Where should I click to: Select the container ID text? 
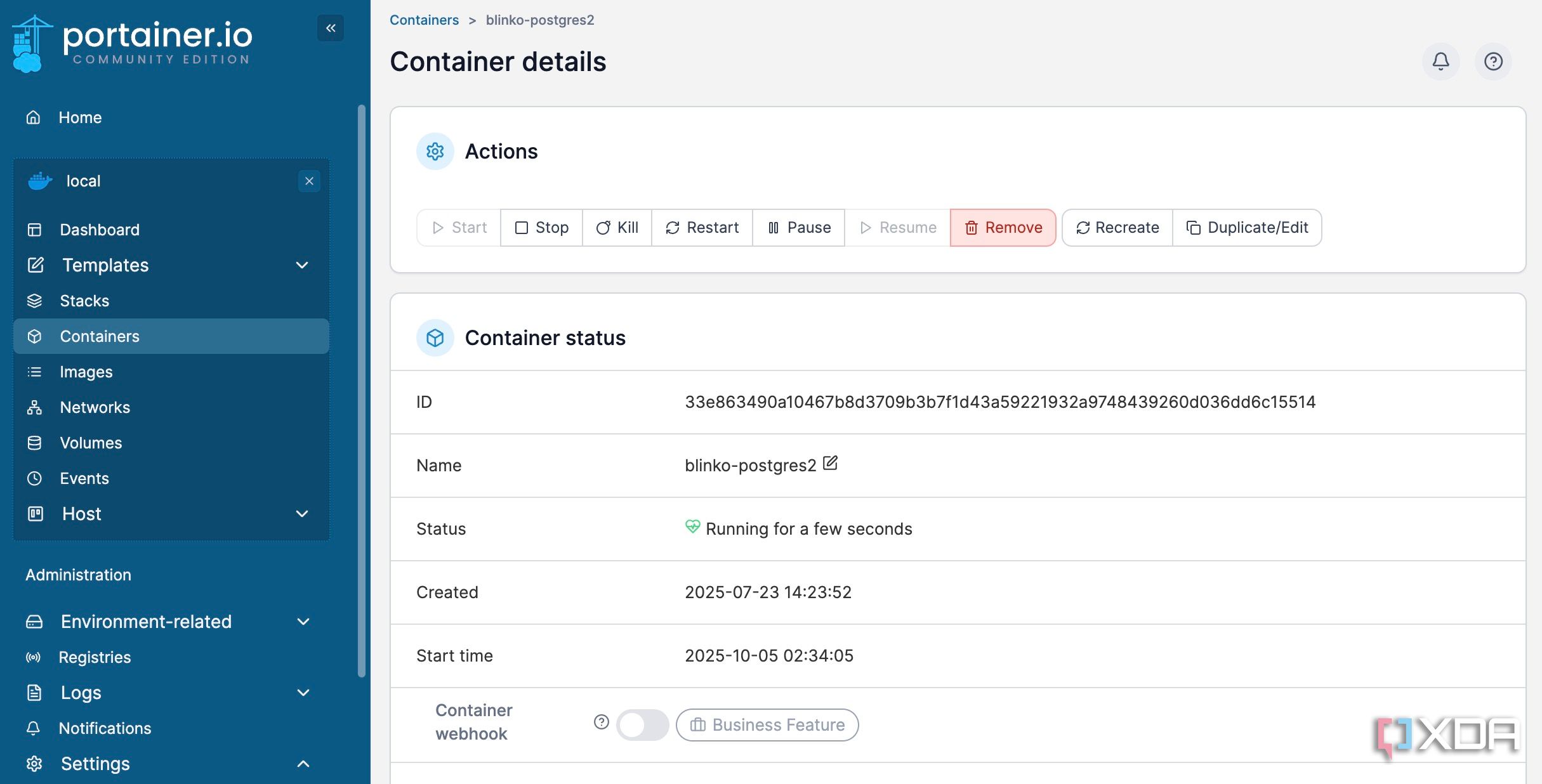tap(1000, 402)
